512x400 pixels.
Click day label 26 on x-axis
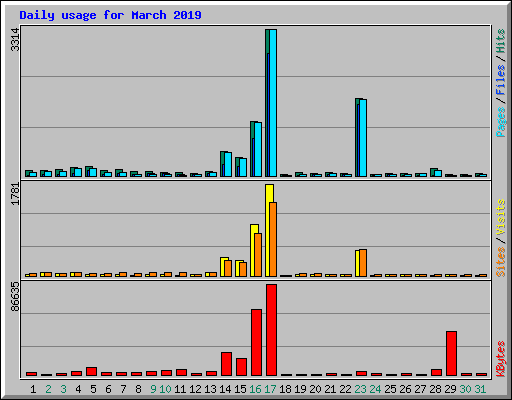405,389
